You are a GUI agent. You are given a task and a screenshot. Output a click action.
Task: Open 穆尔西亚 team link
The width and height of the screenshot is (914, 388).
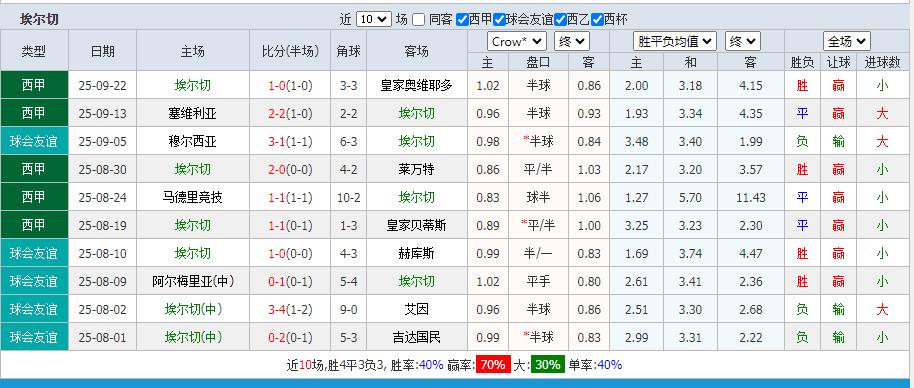click(x=192, y=142)
